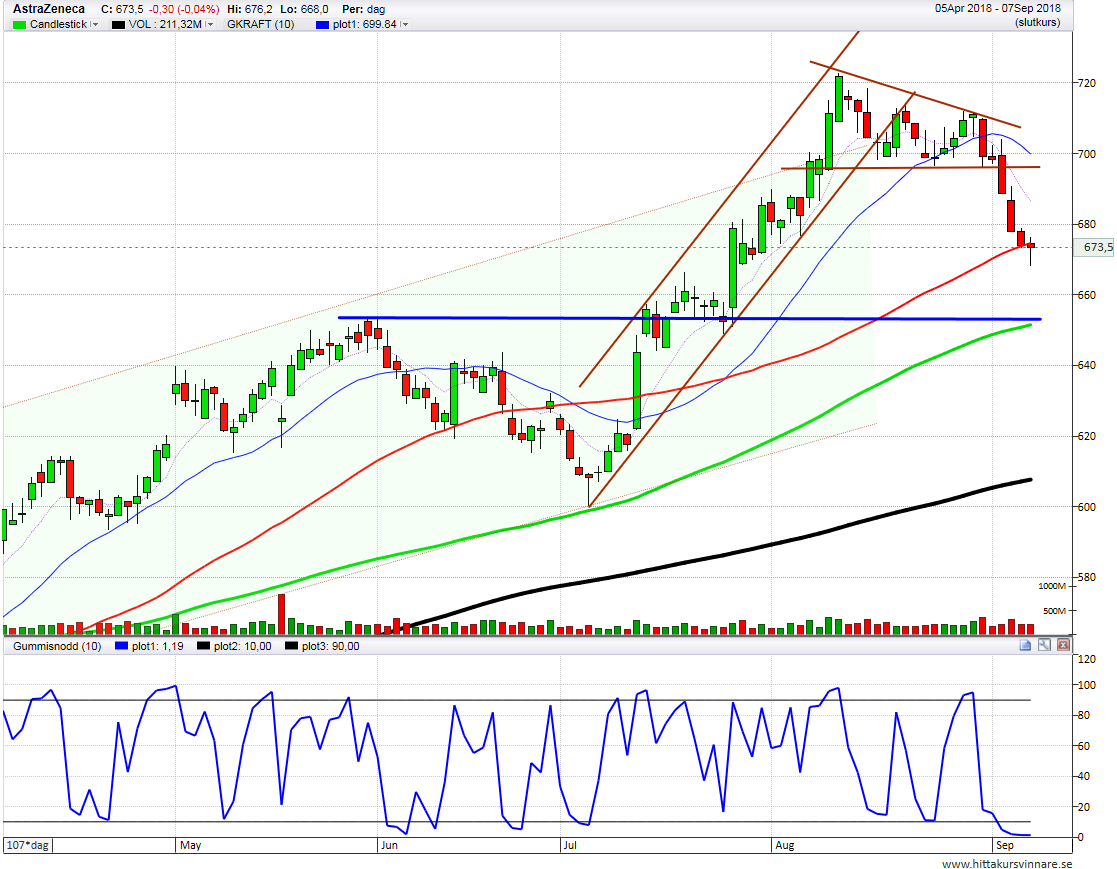The height and width of the screenshot is (869, 1117).
Task: Open the top plot1 699.84 dropdown arrow
Action: [405, 24]
